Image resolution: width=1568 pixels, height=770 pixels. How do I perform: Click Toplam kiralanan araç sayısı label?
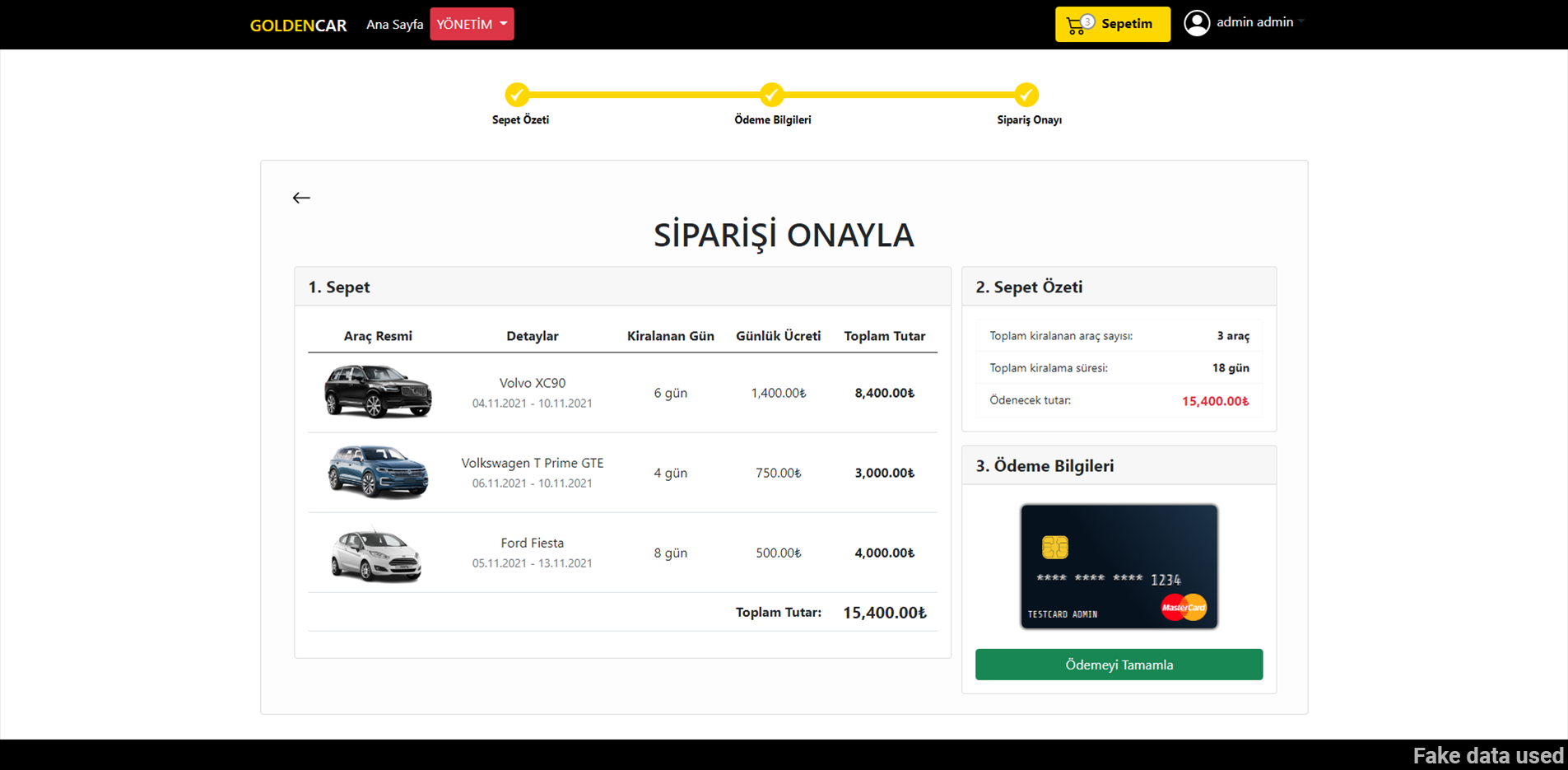(1061, 336)
